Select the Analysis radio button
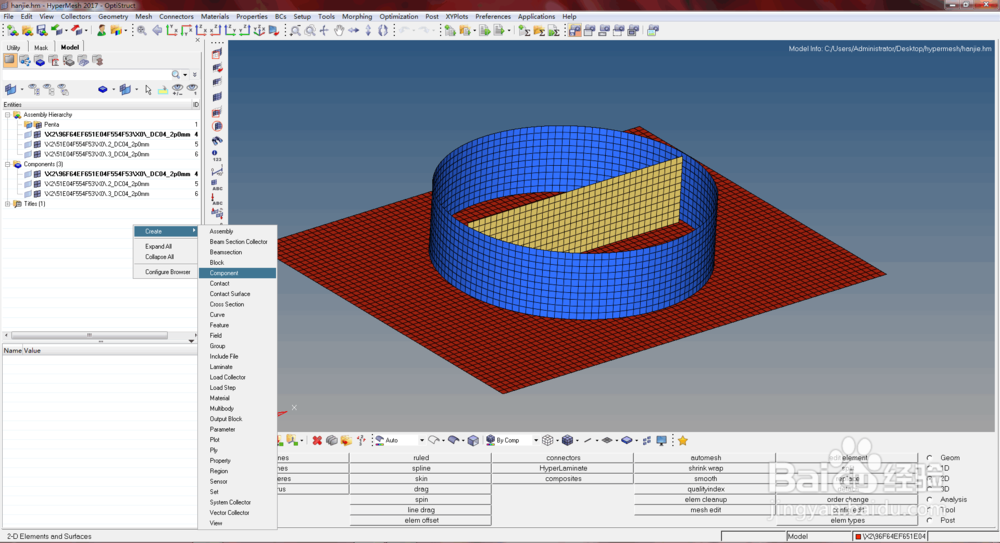1000x543 pixels. [930, 500]
